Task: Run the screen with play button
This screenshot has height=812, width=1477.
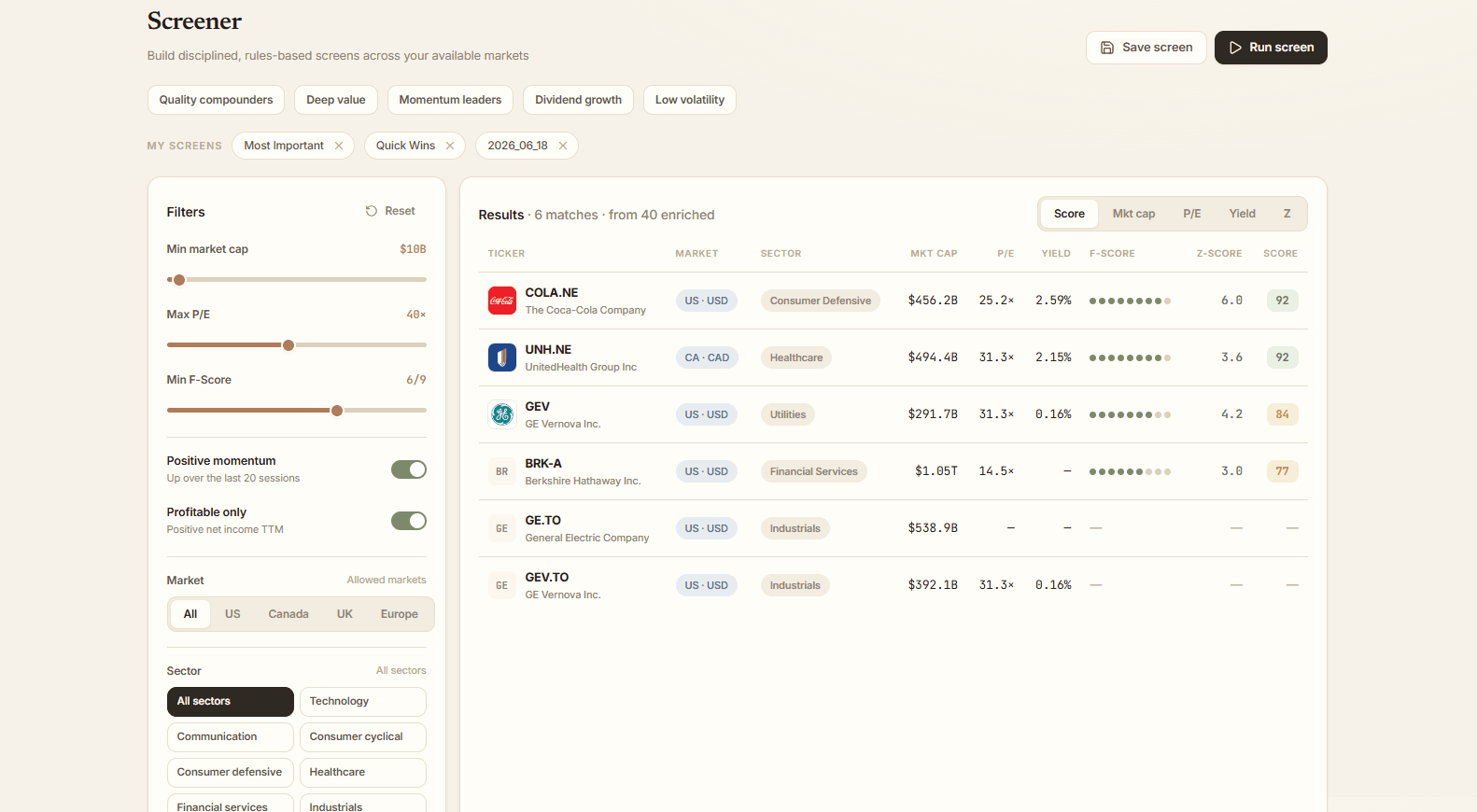Action: point(1271,48)
